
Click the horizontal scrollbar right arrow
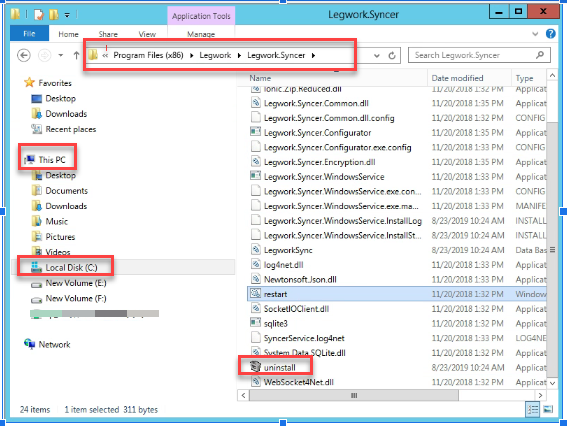click(540, 395)
